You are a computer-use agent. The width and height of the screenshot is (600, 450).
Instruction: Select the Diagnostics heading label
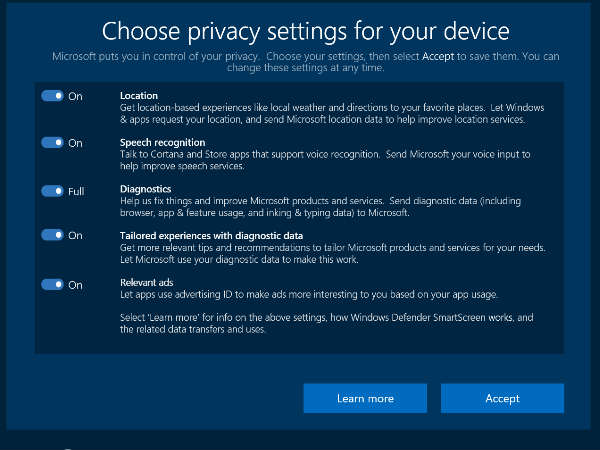[146, 188]
